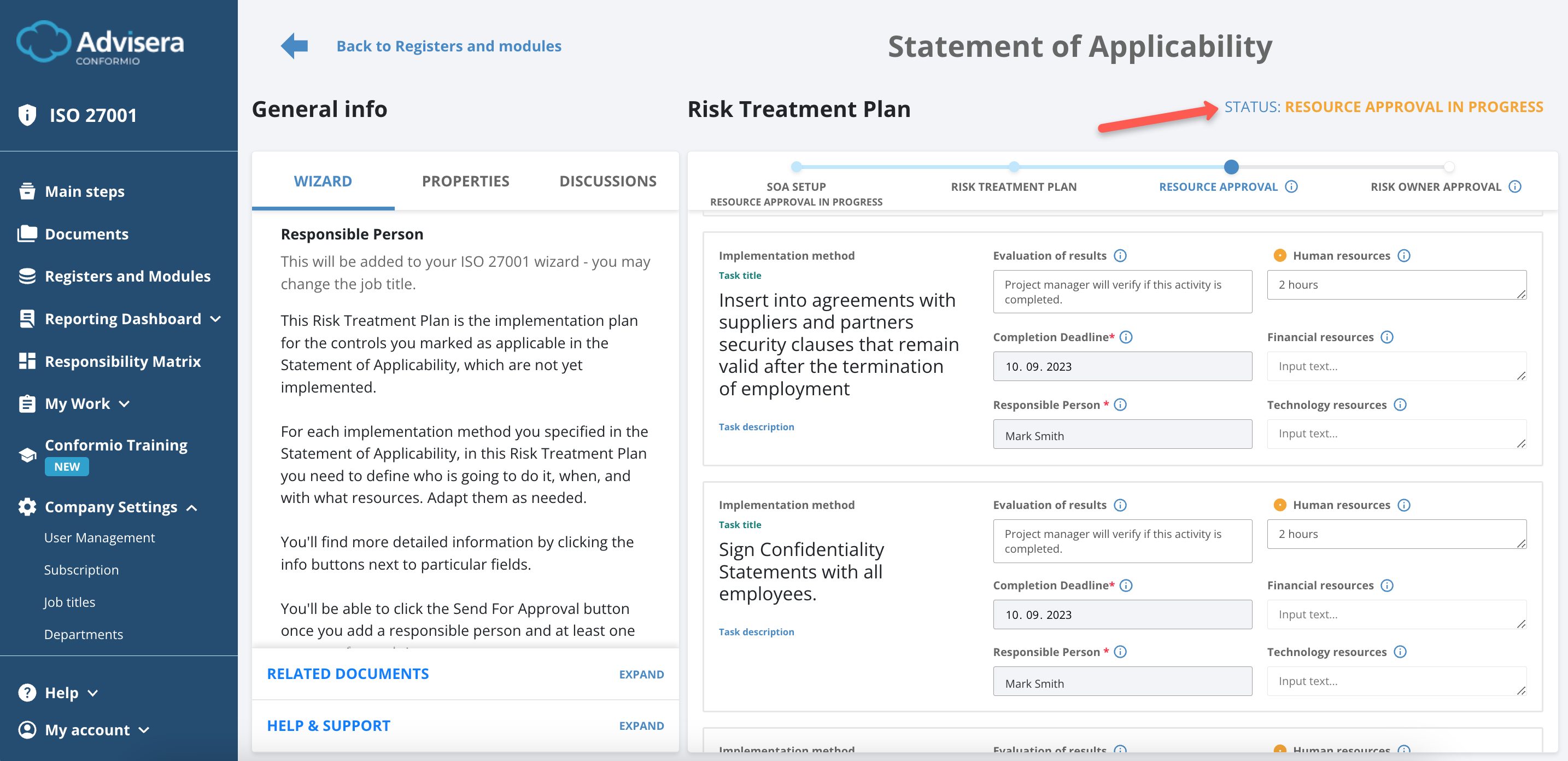Switch to the PROPERTIES tab
This screenshot has width=1568, height=761.
tap(465, 181)
